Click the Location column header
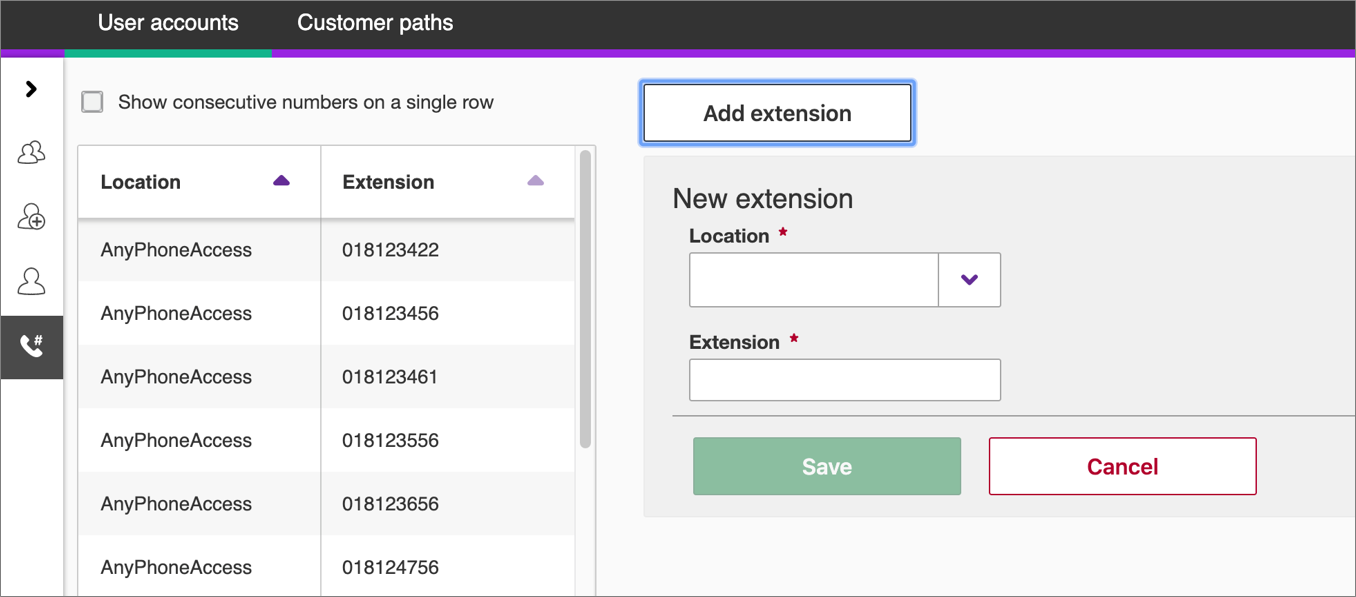The height and width of the screenshot is (597, 1356). click(x=141, y=182)
